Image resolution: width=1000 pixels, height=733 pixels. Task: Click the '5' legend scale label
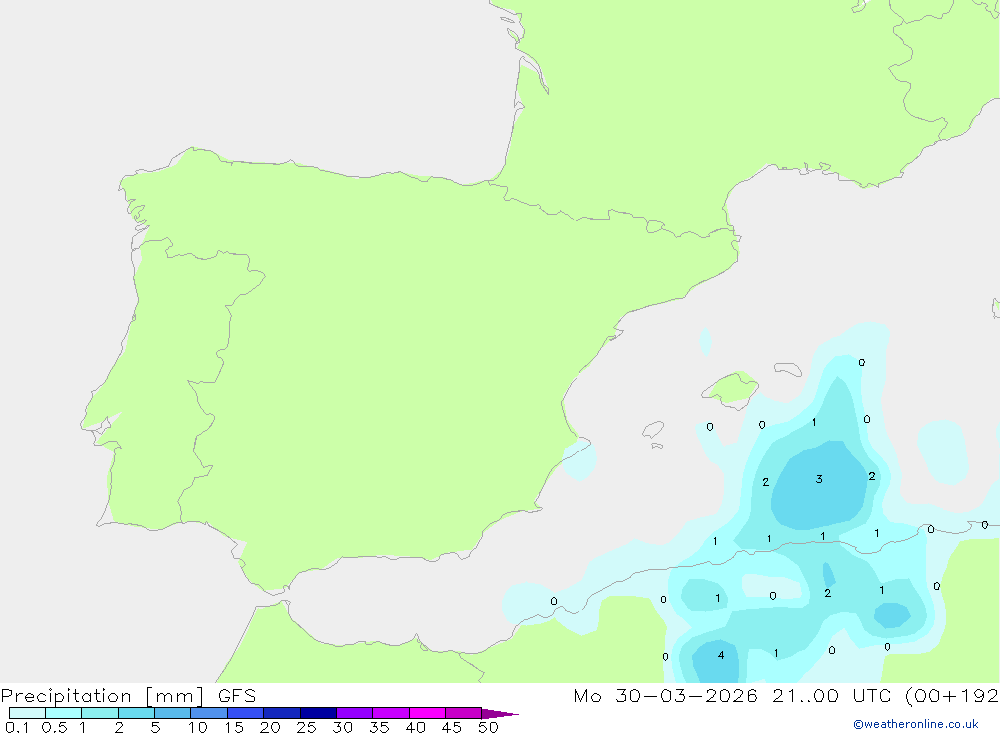155,727
